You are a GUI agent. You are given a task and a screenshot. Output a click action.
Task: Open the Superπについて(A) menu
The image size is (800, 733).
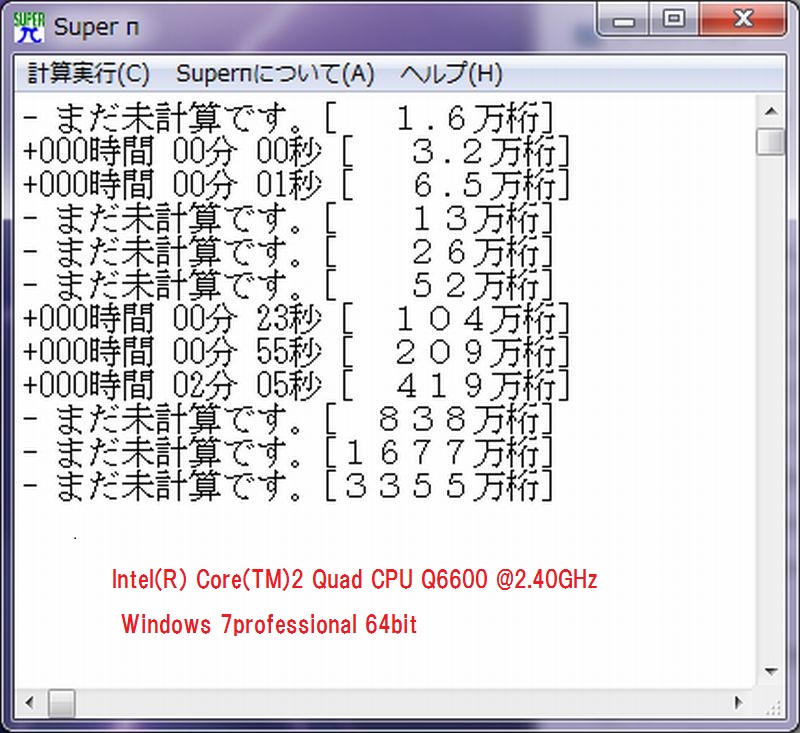click(275, 73)
